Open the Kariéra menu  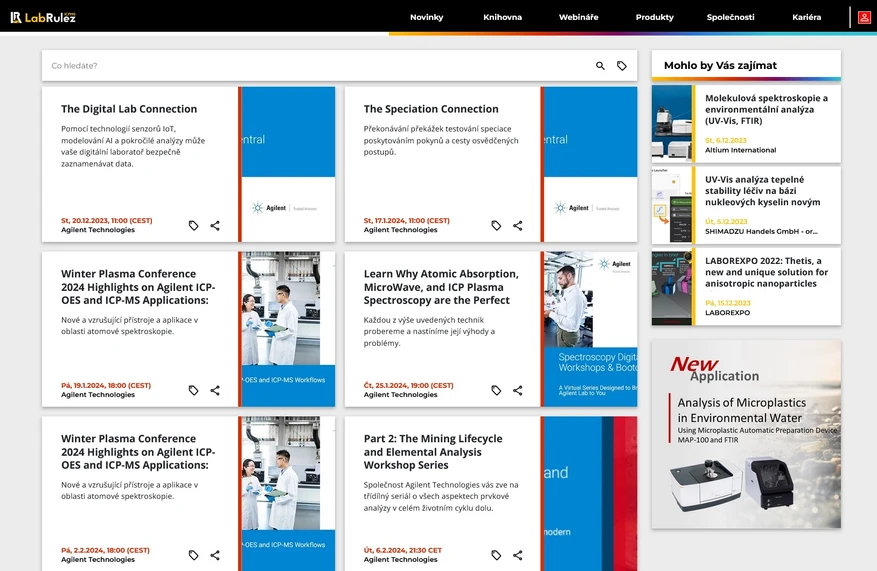click(807, 17)
